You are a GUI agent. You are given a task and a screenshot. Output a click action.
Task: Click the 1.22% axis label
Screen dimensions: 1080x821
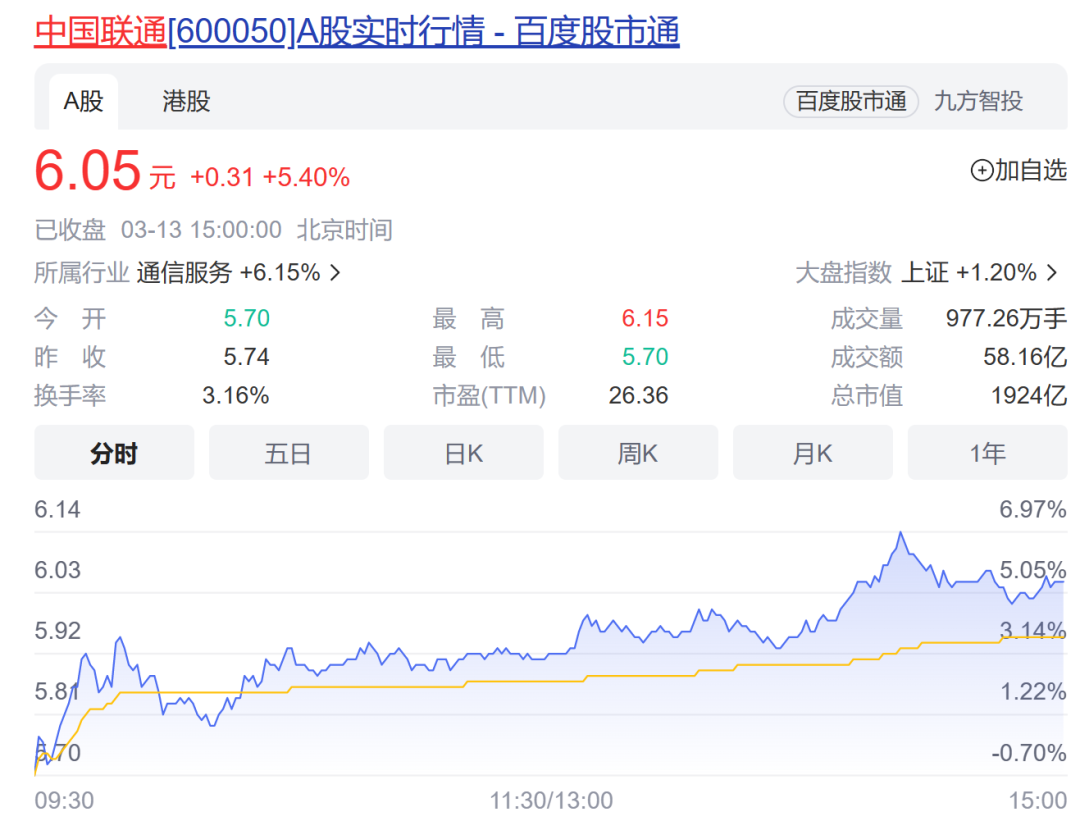coord(1033,692)
